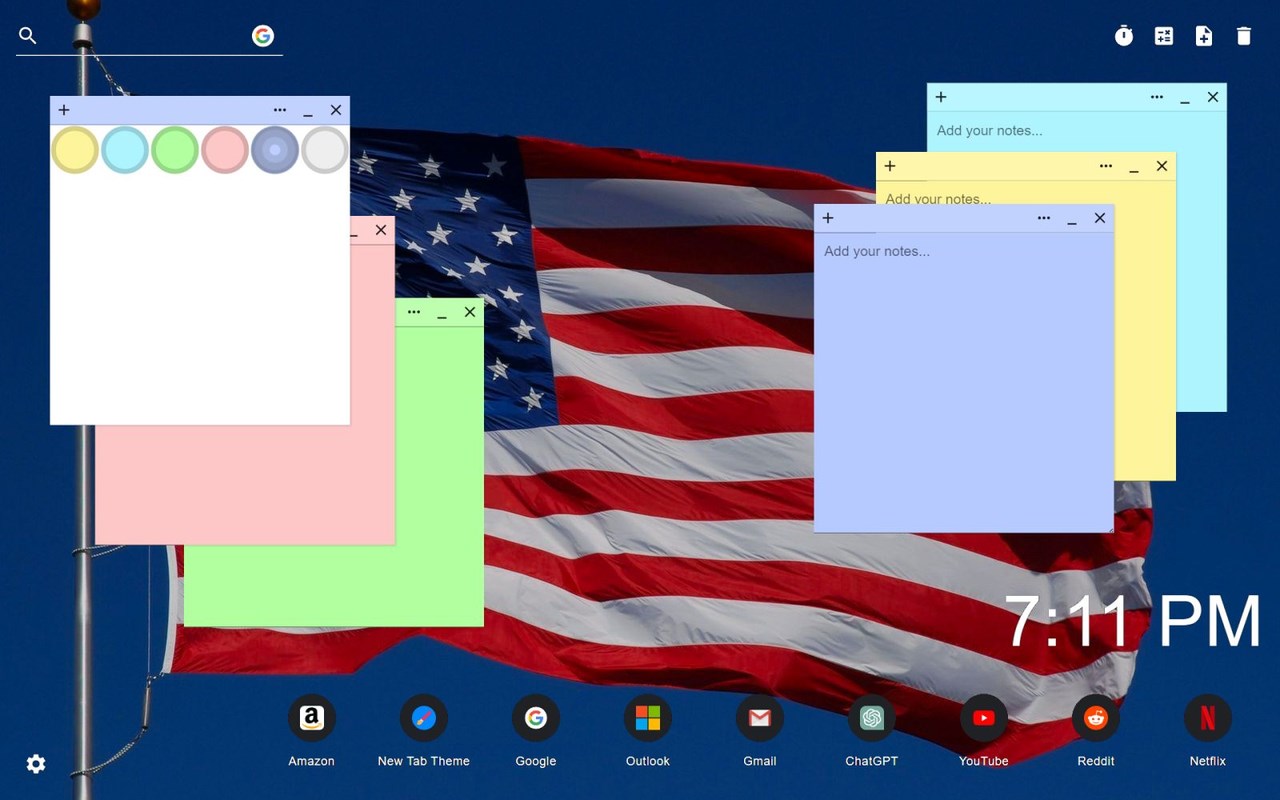Open three-dots menu on yellow note
This screenshot has width=1280, height=800.
(x=1106, y=166)
